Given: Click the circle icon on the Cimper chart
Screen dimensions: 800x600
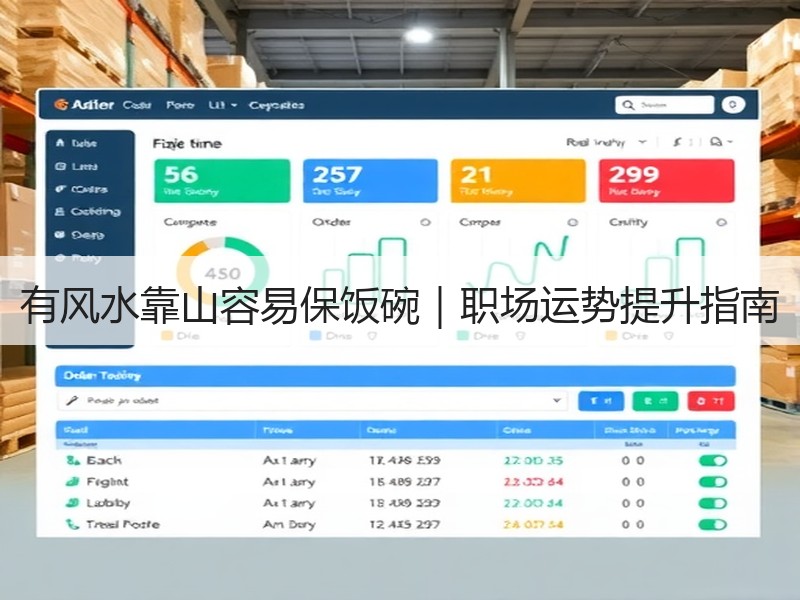Looking at the screenshot, I should coord(572,222).
